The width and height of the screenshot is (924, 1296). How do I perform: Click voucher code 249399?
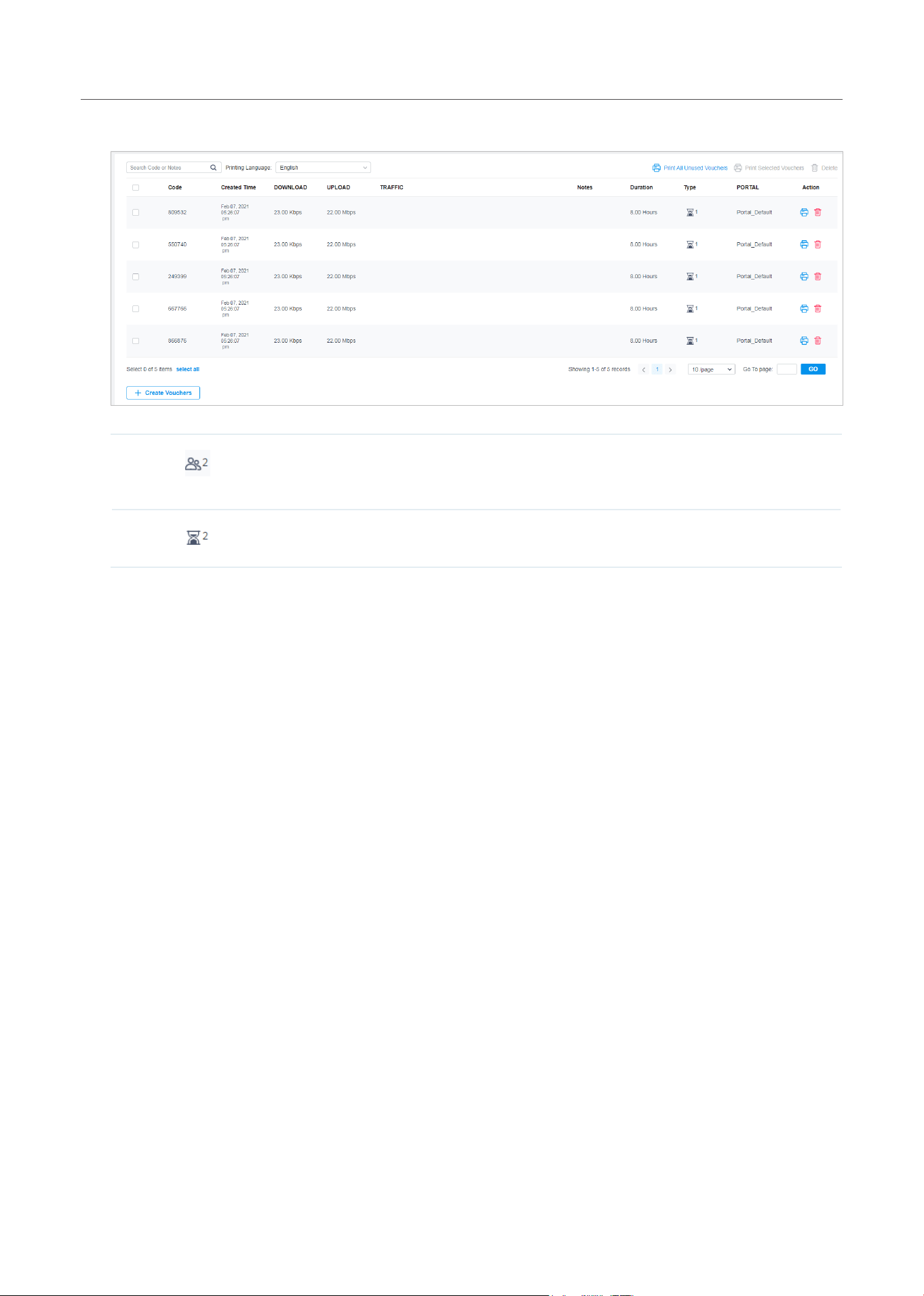[177, 276]
